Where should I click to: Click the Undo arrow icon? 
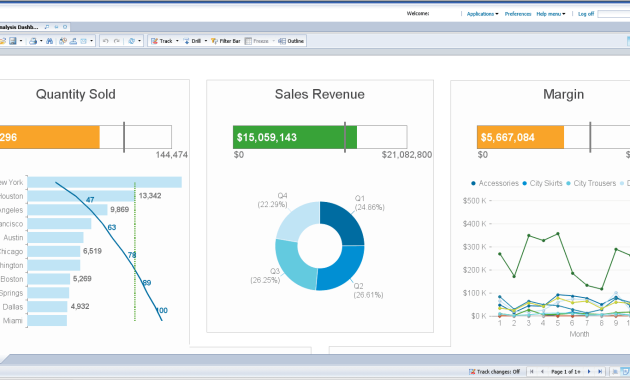click(x=106, y=41)
